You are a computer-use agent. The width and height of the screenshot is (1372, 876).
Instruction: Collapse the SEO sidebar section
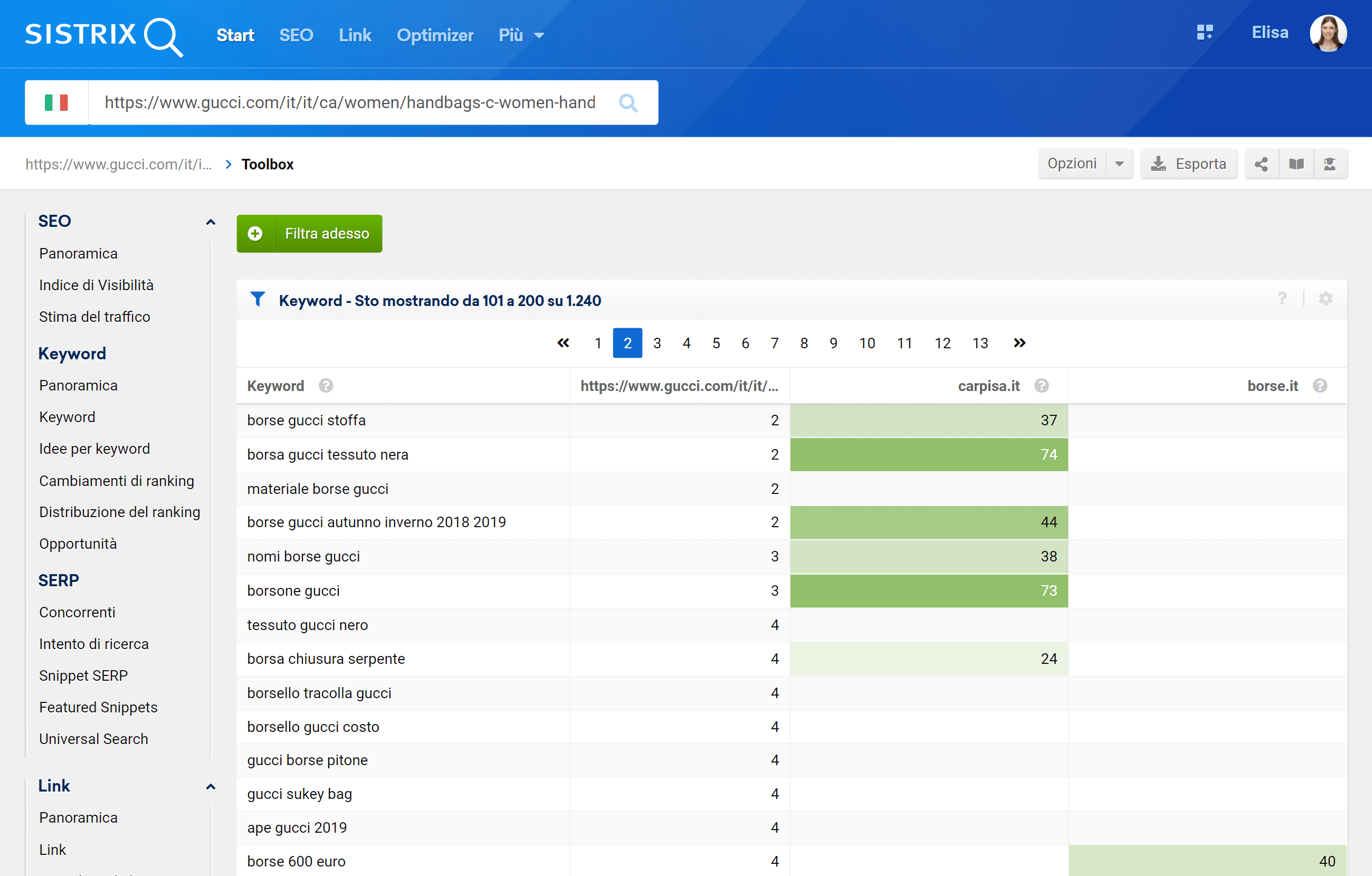click(x=210, y=222)
